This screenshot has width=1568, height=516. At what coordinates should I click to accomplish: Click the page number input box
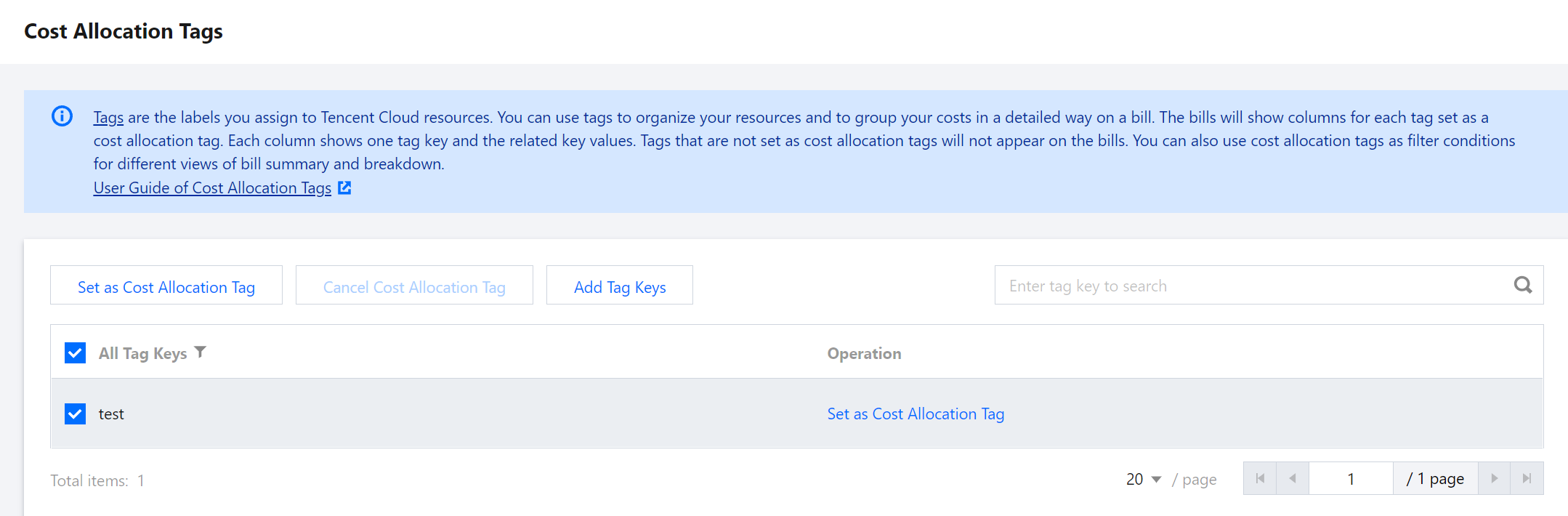click(1351, 479)
